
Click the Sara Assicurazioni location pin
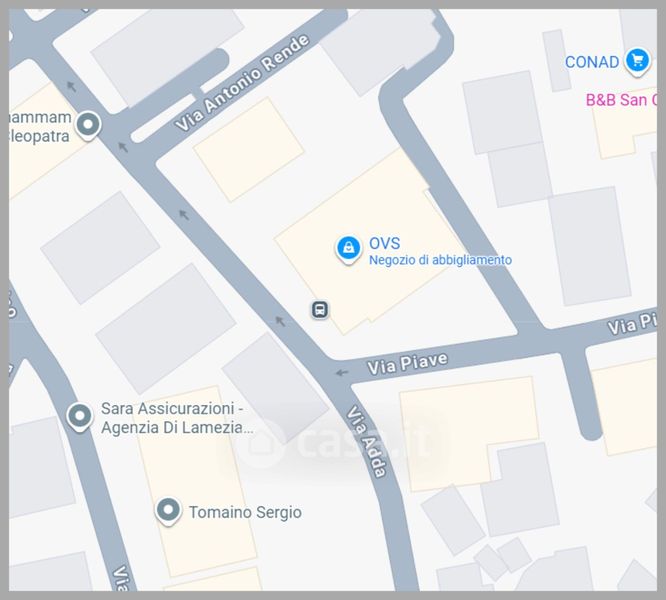click(x=79, y=417)
